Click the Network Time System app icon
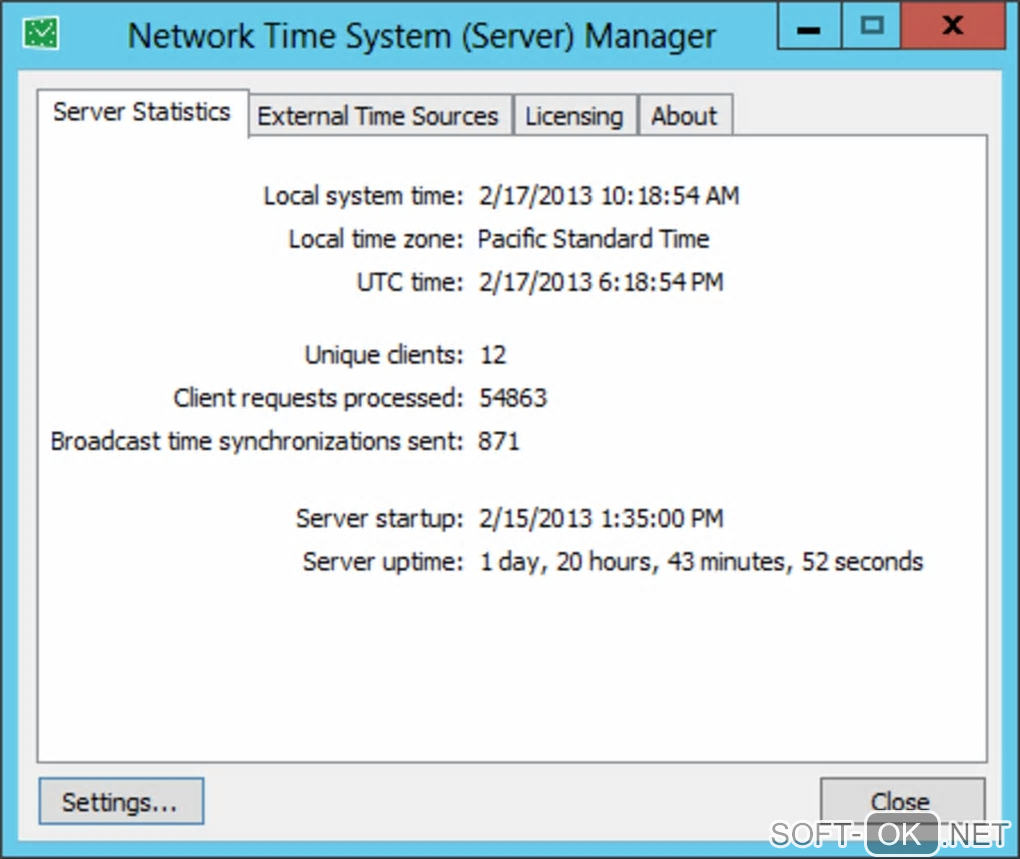The image size is (1020, 859). pos(41,33)
